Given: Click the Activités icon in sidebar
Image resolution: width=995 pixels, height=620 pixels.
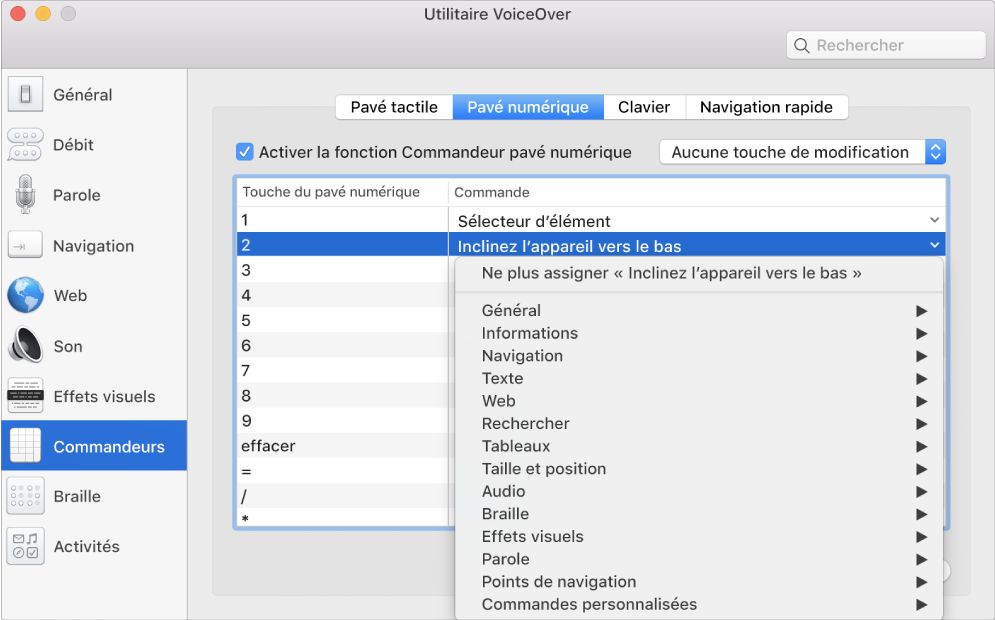Looking at the screenshot, I should pos(25,546).
